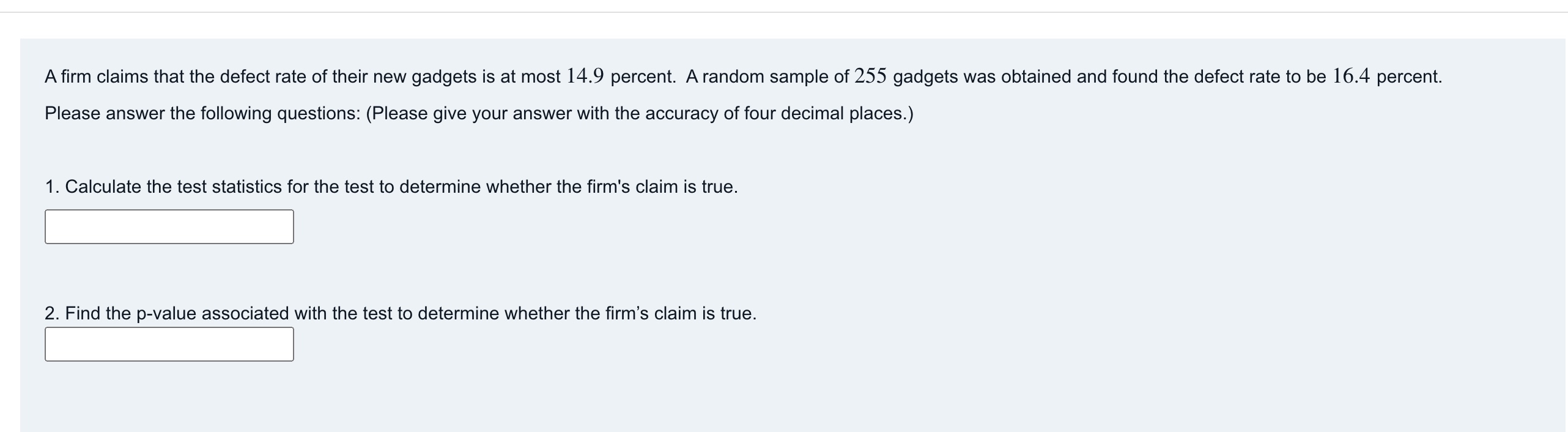This screenshot has width=1568, height=432.
Task: Click the Please answer the following questions line
Action: 478,113
